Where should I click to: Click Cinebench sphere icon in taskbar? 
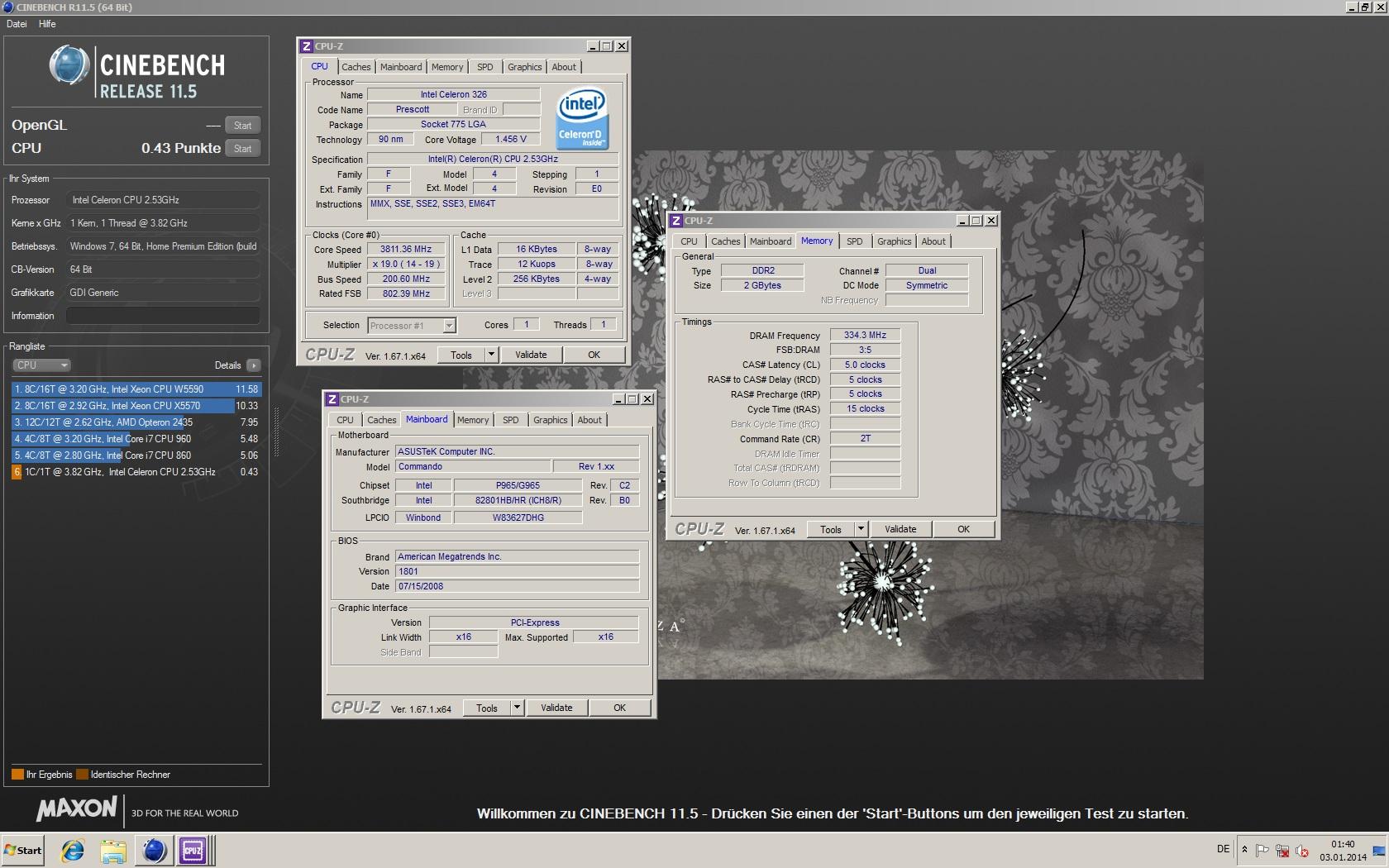154,850
